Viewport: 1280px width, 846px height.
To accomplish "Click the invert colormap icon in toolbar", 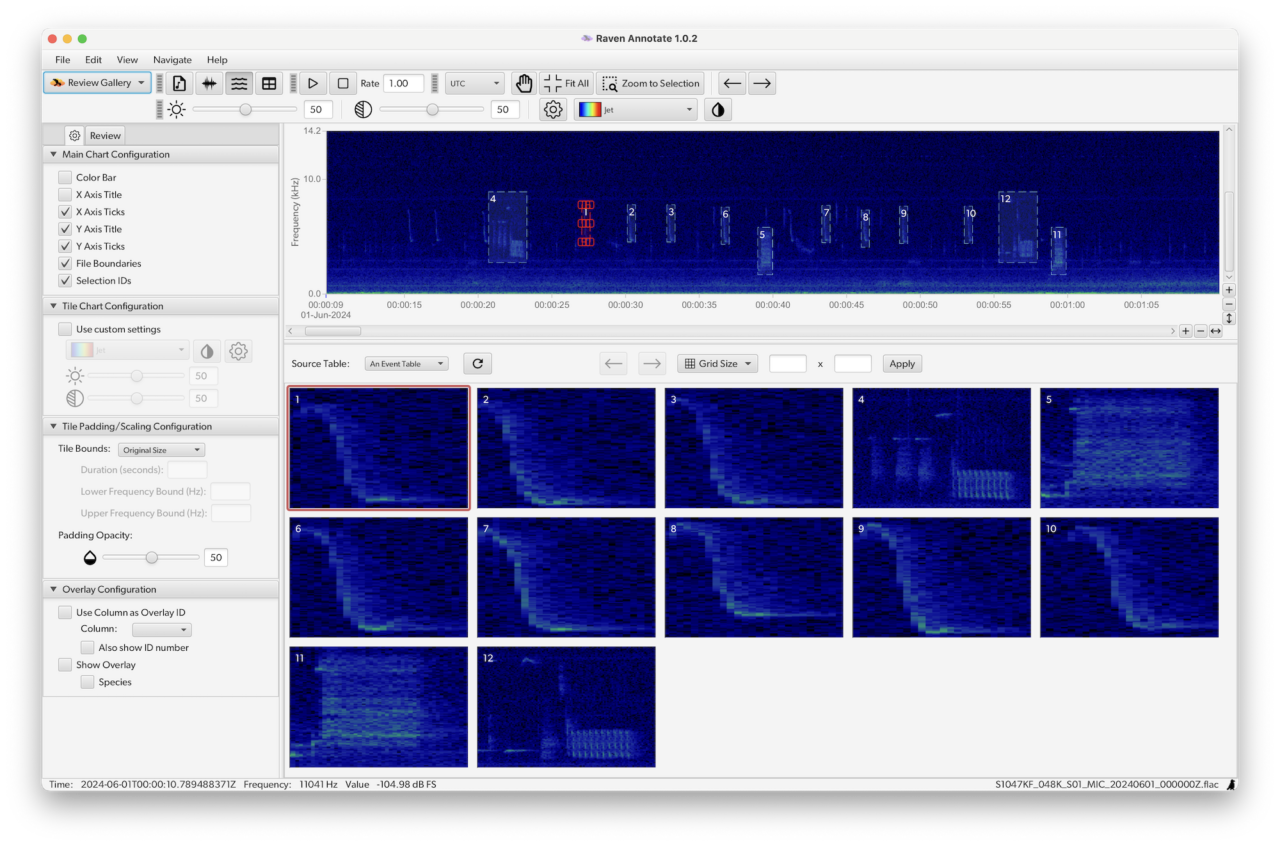I will pos(717,110).
